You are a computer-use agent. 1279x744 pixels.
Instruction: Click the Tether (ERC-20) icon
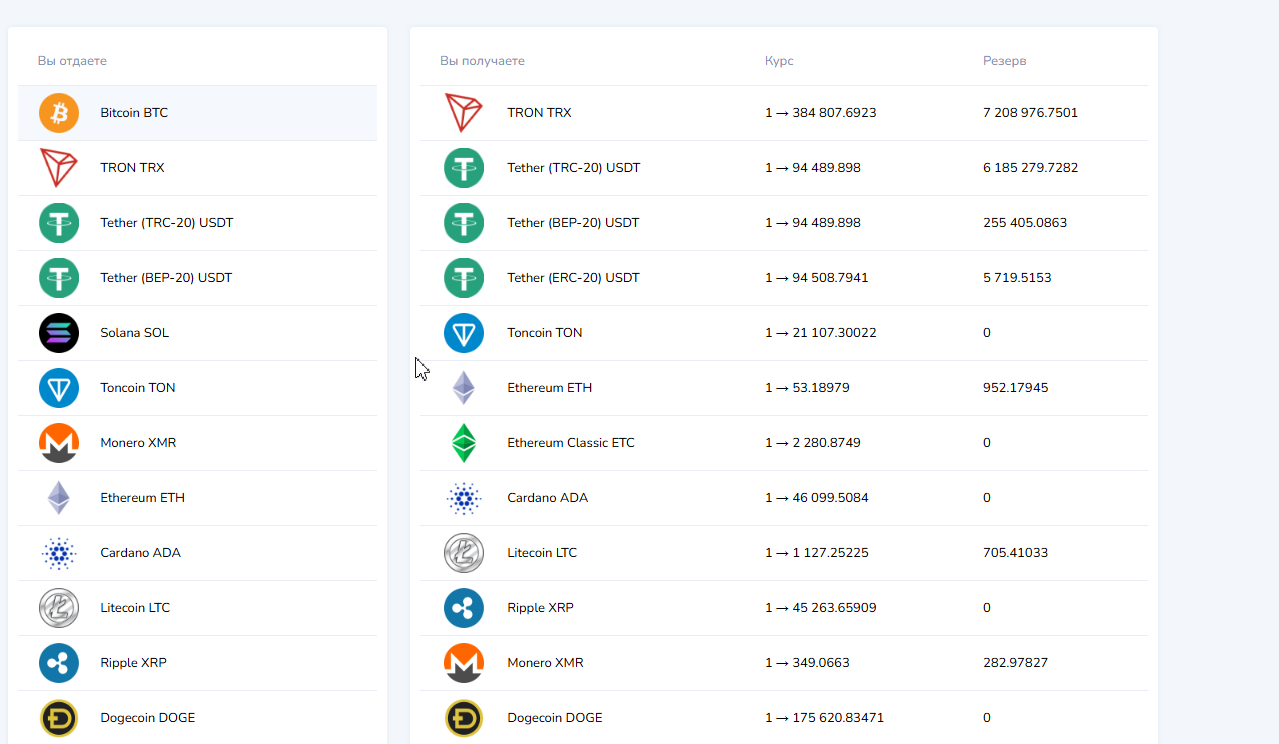click(x=464, y=278)
